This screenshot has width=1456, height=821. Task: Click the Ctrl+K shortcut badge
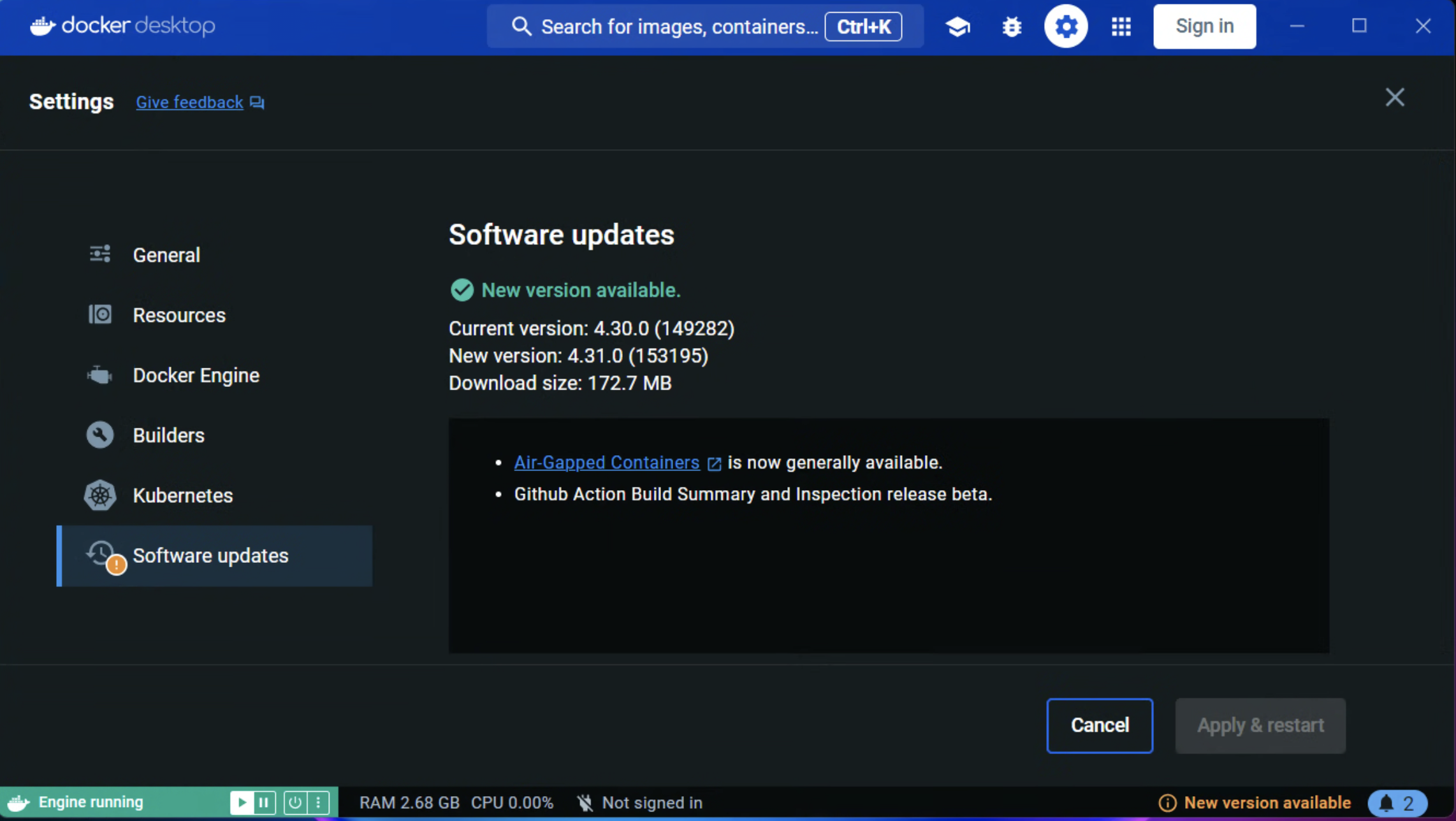tap(863, 27)
